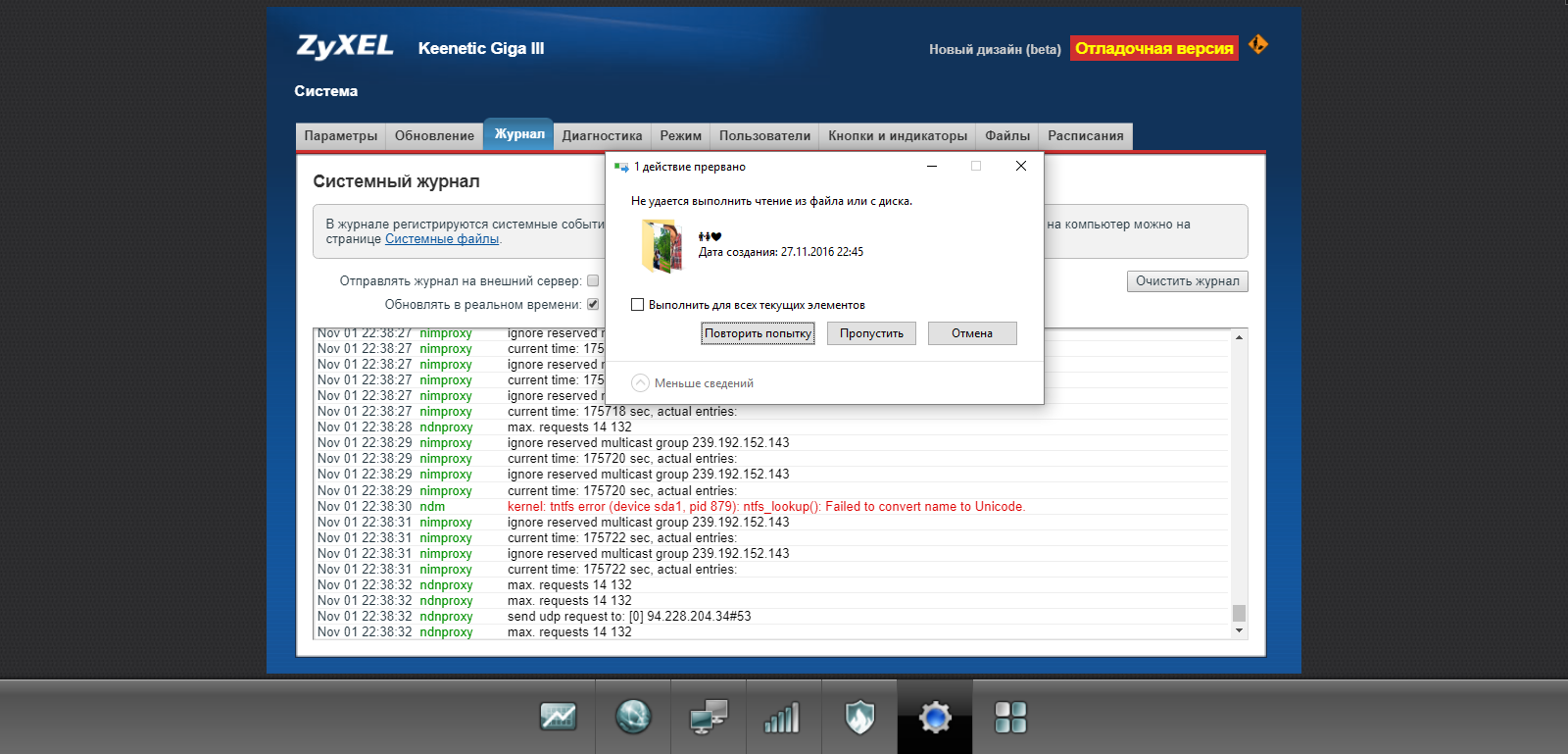
Task: Click the log scrollbar down arrow
Action: (1239, 630)
